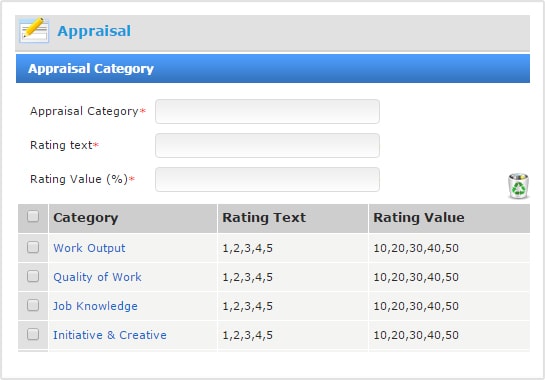
Task: Open the Work Output category link
Action: click(x=89, y=248)
